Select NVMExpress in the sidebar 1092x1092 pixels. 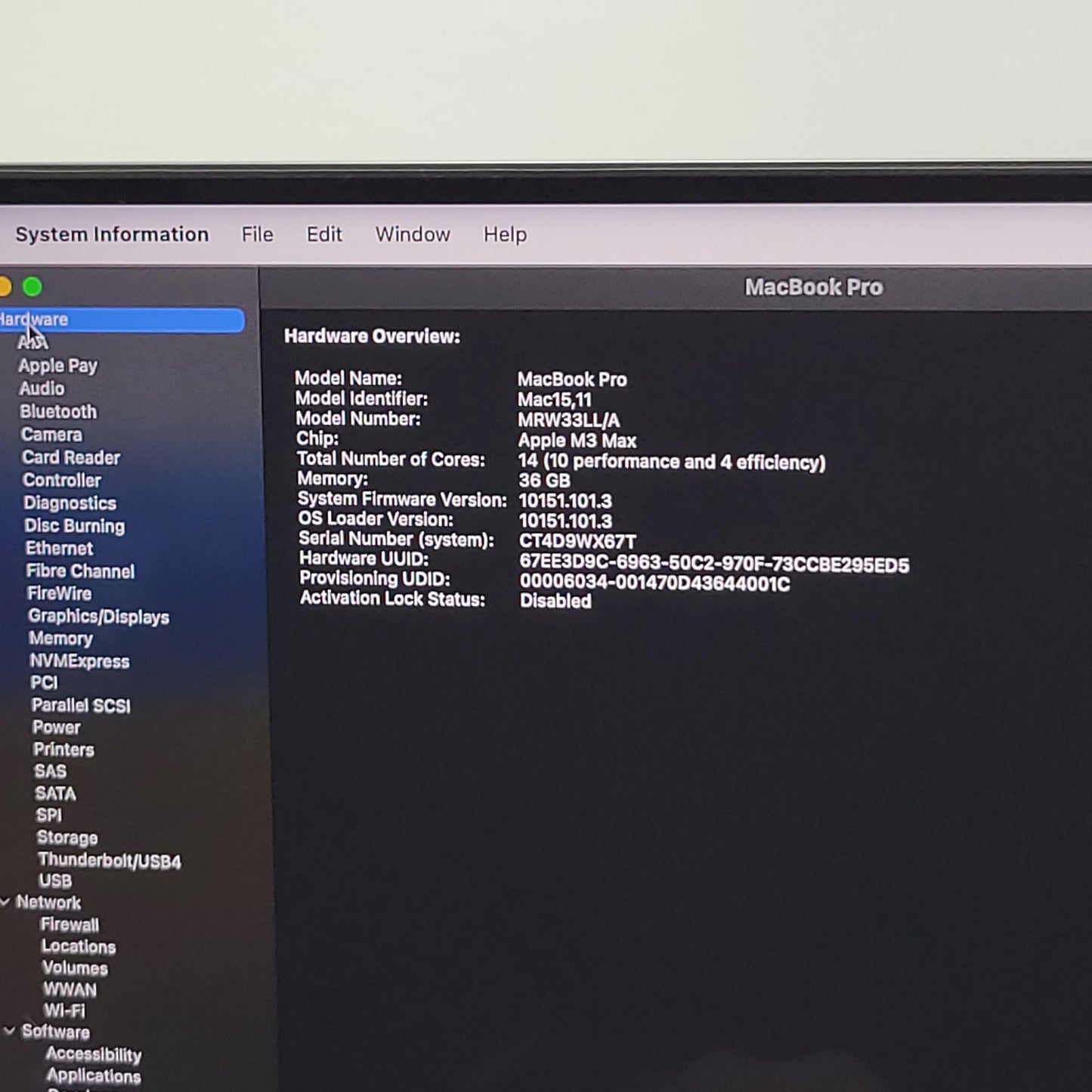click(79, 661)
